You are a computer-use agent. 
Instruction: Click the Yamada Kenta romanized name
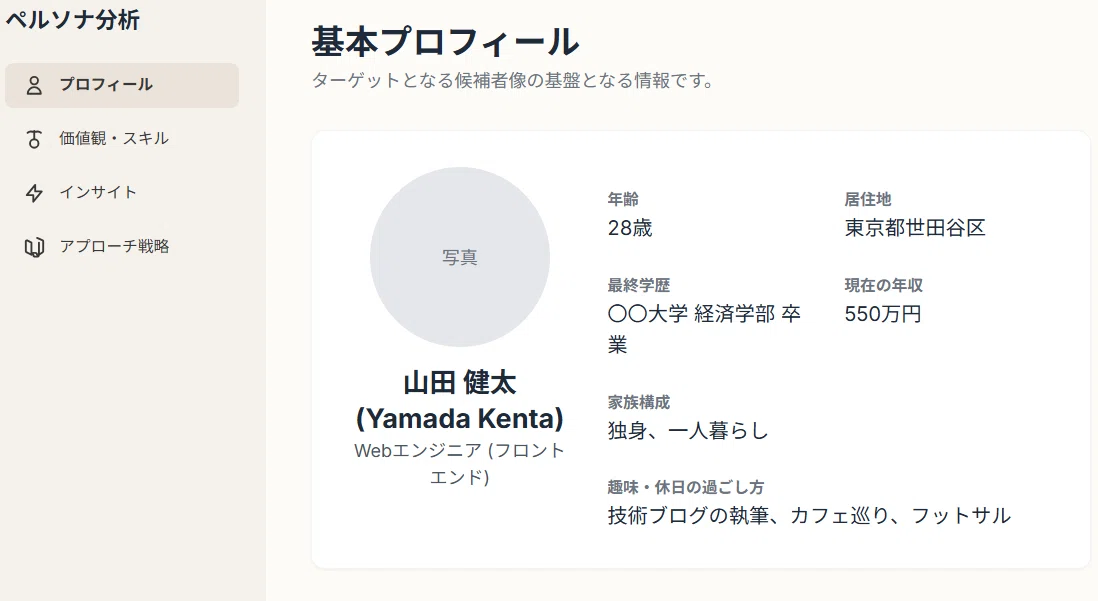pyautogui.click(x=459, y=418)
